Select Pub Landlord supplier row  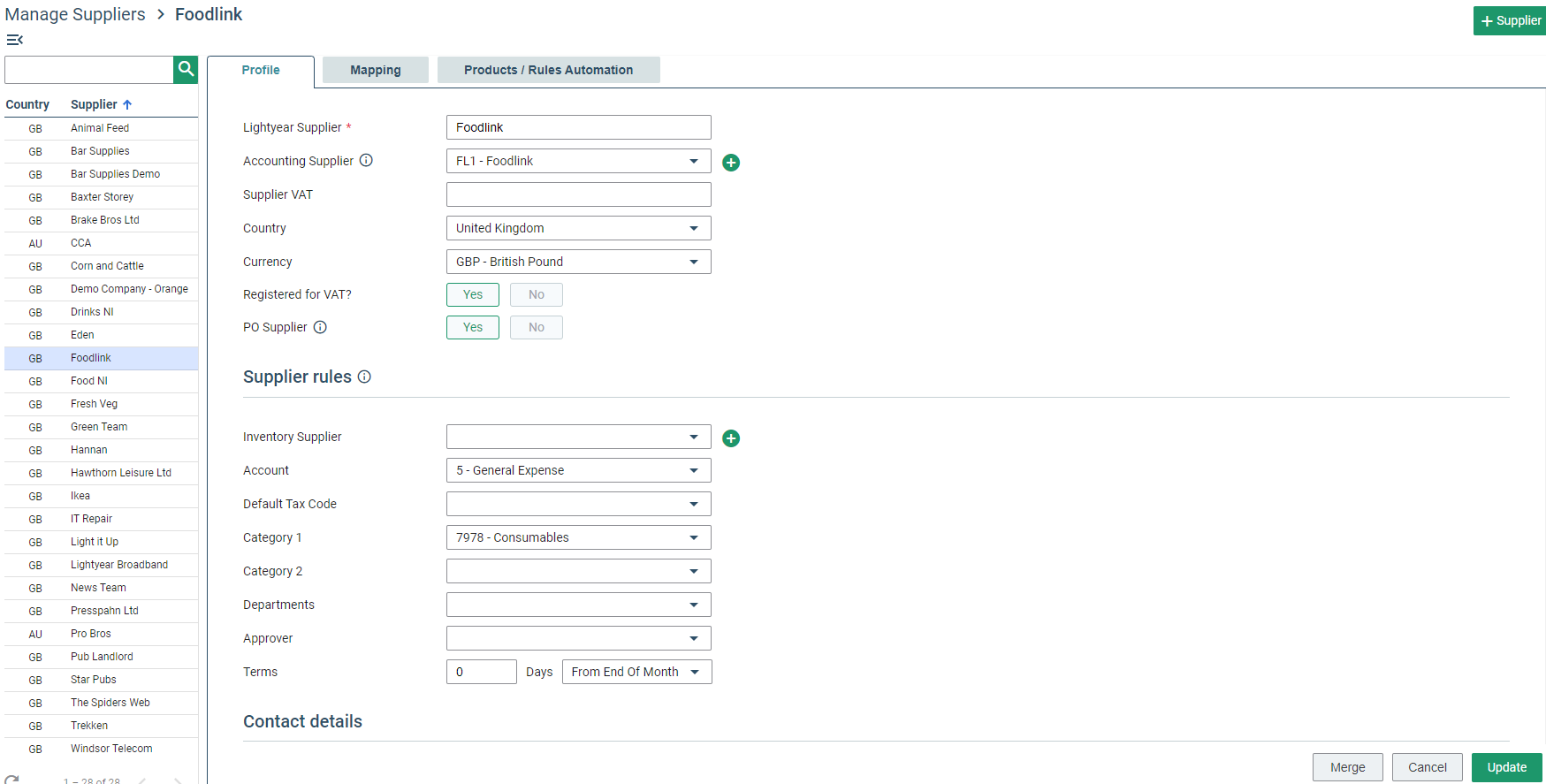102,657
